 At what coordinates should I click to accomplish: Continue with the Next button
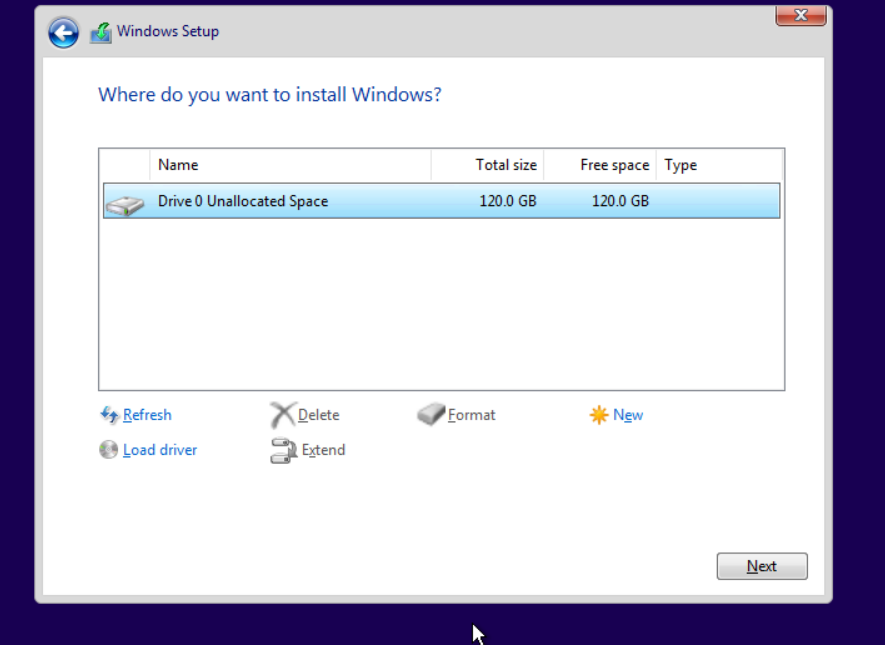point(762,566)
